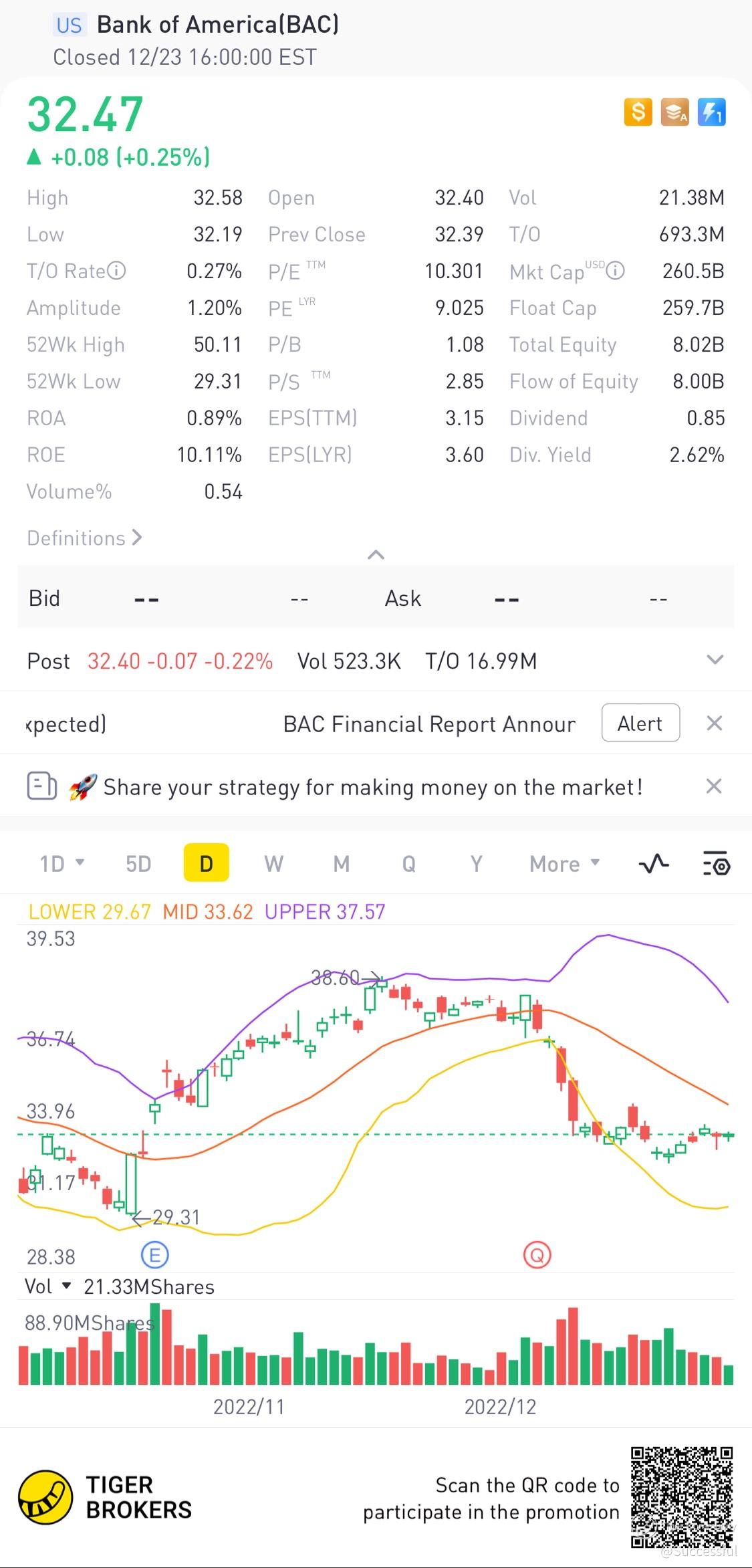Open the chart indicator line icon

(654, 863)
